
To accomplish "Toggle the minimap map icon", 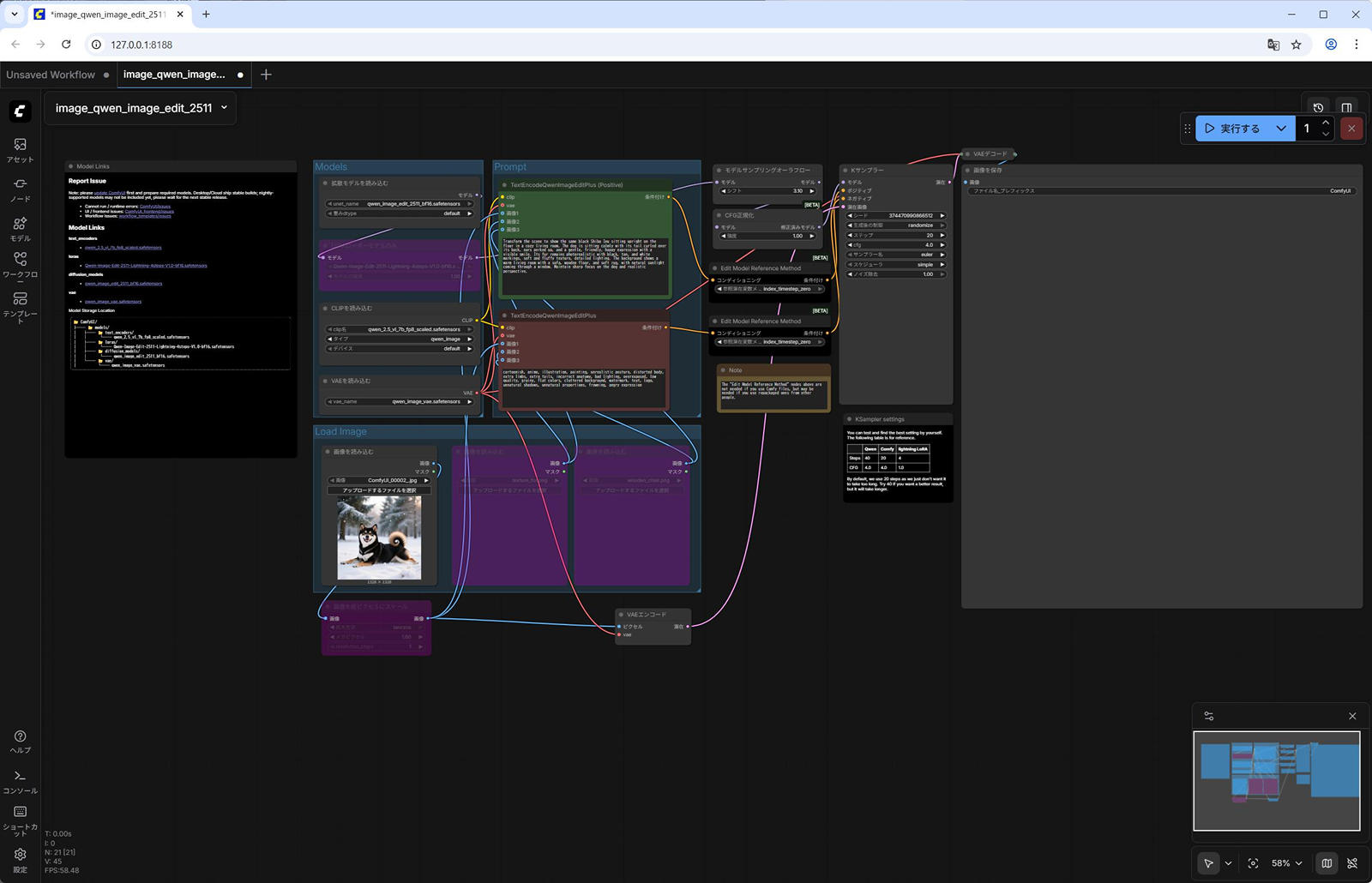I will point(1327,863).
